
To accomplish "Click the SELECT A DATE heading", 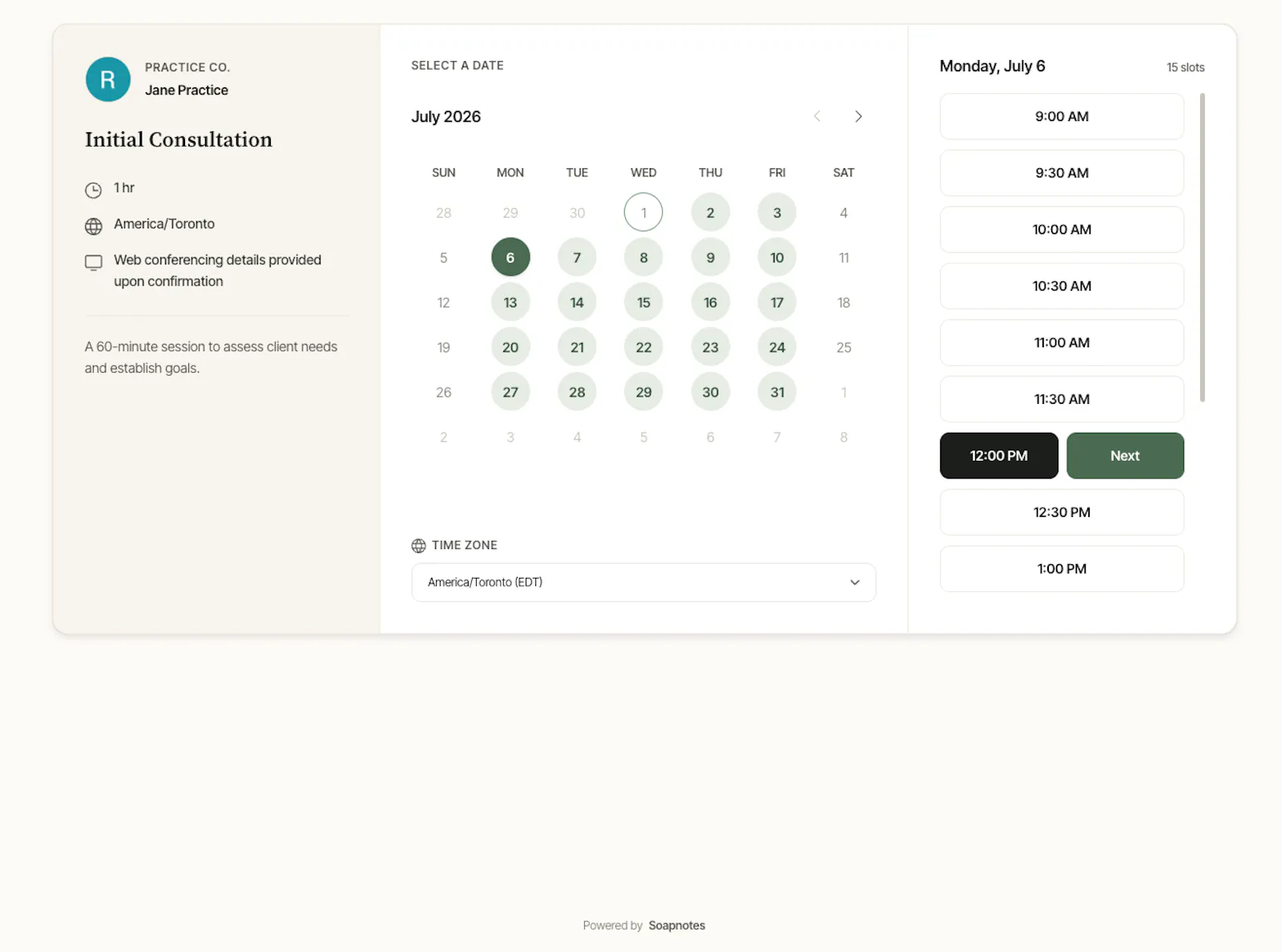I will 458,66.
